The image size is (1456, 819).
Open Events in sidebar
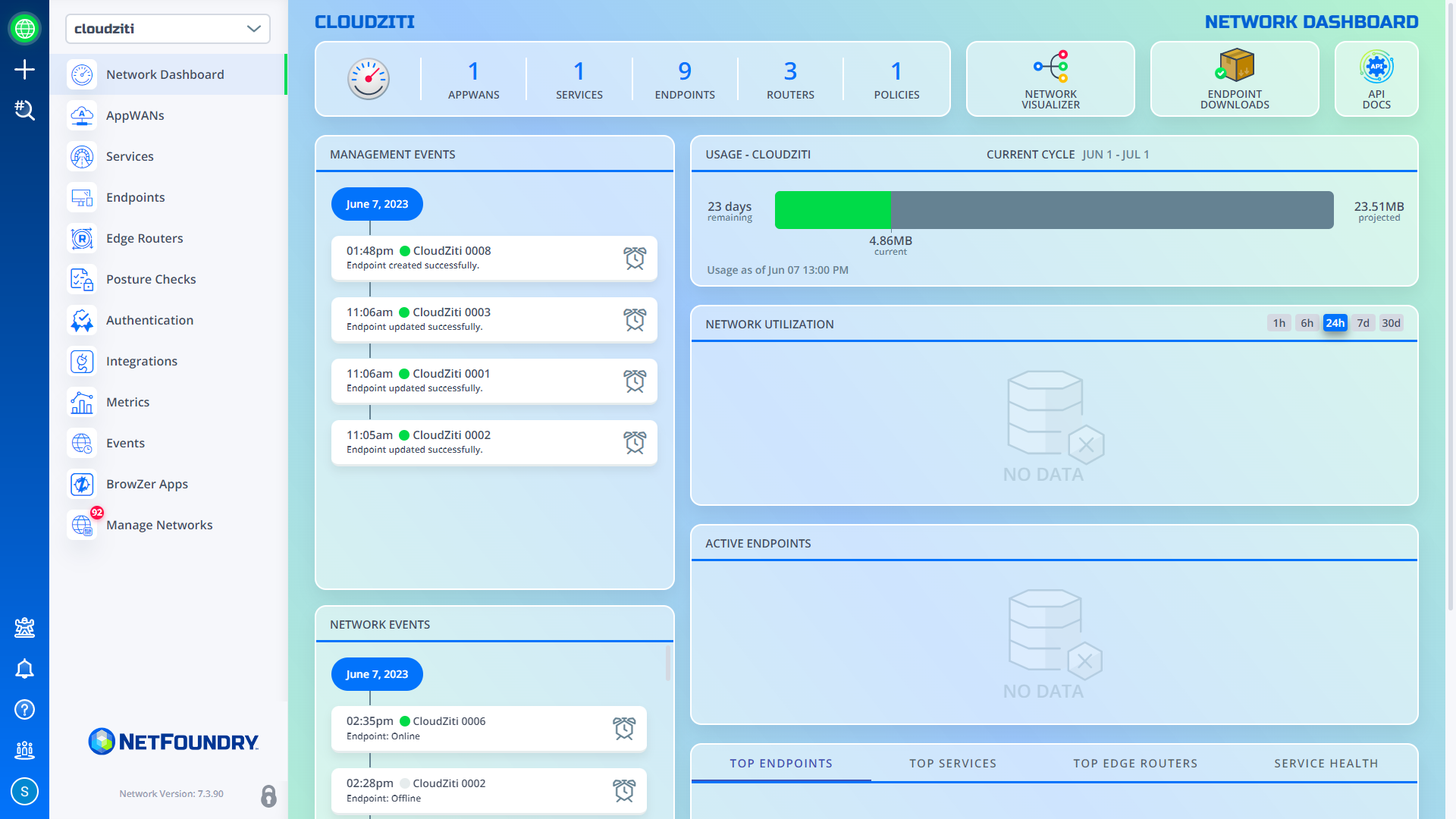pos(168,443)
